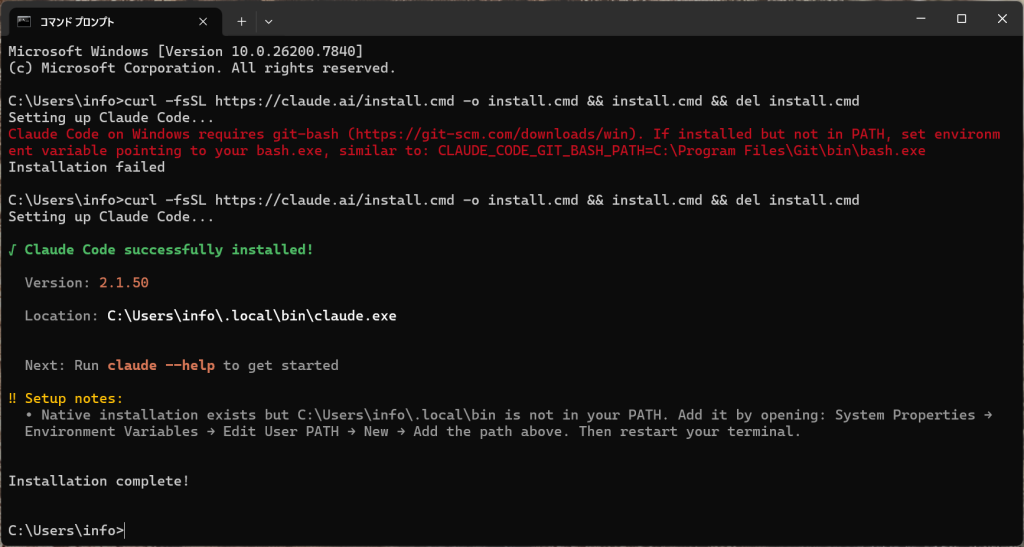The height and width of the screenshot is (547, 1024).
Task: Select the コマンド プロンプト tab
Action: click(x=90, y=20)
